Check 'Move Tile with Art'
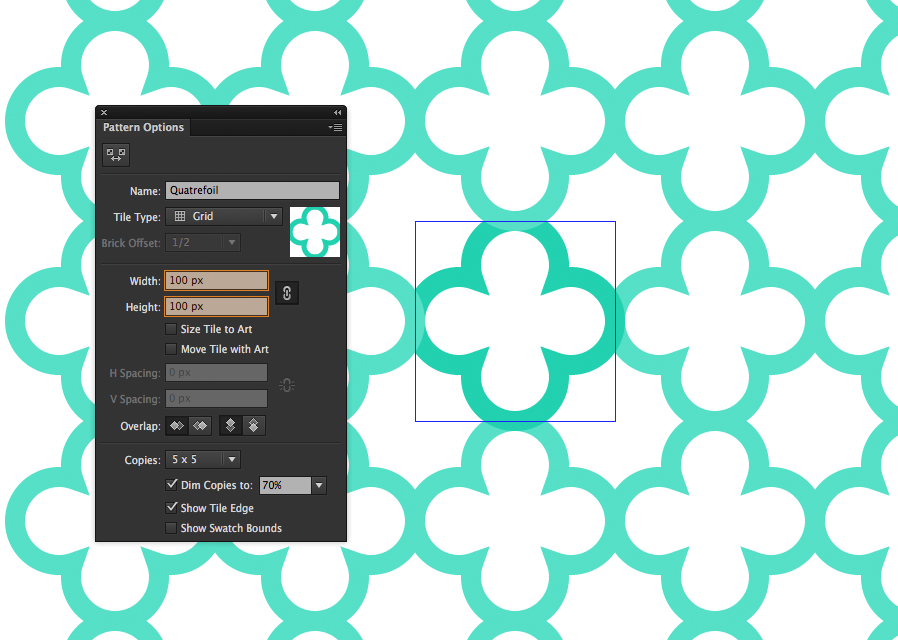The height and width of the screenshot is (640, 898). pyautogui.click(x=170, y=349)
